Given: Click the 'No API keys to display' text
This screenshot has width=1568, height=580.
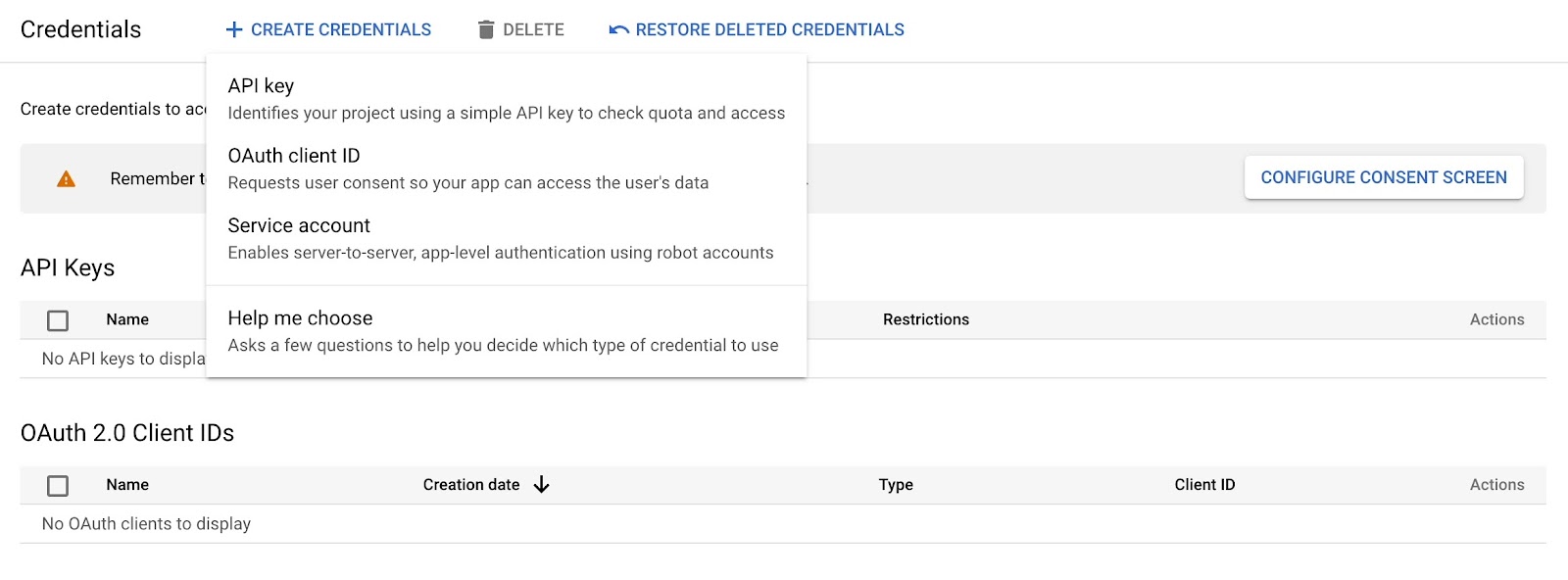Looking at the screenshot, I should [x=123, y=359].
